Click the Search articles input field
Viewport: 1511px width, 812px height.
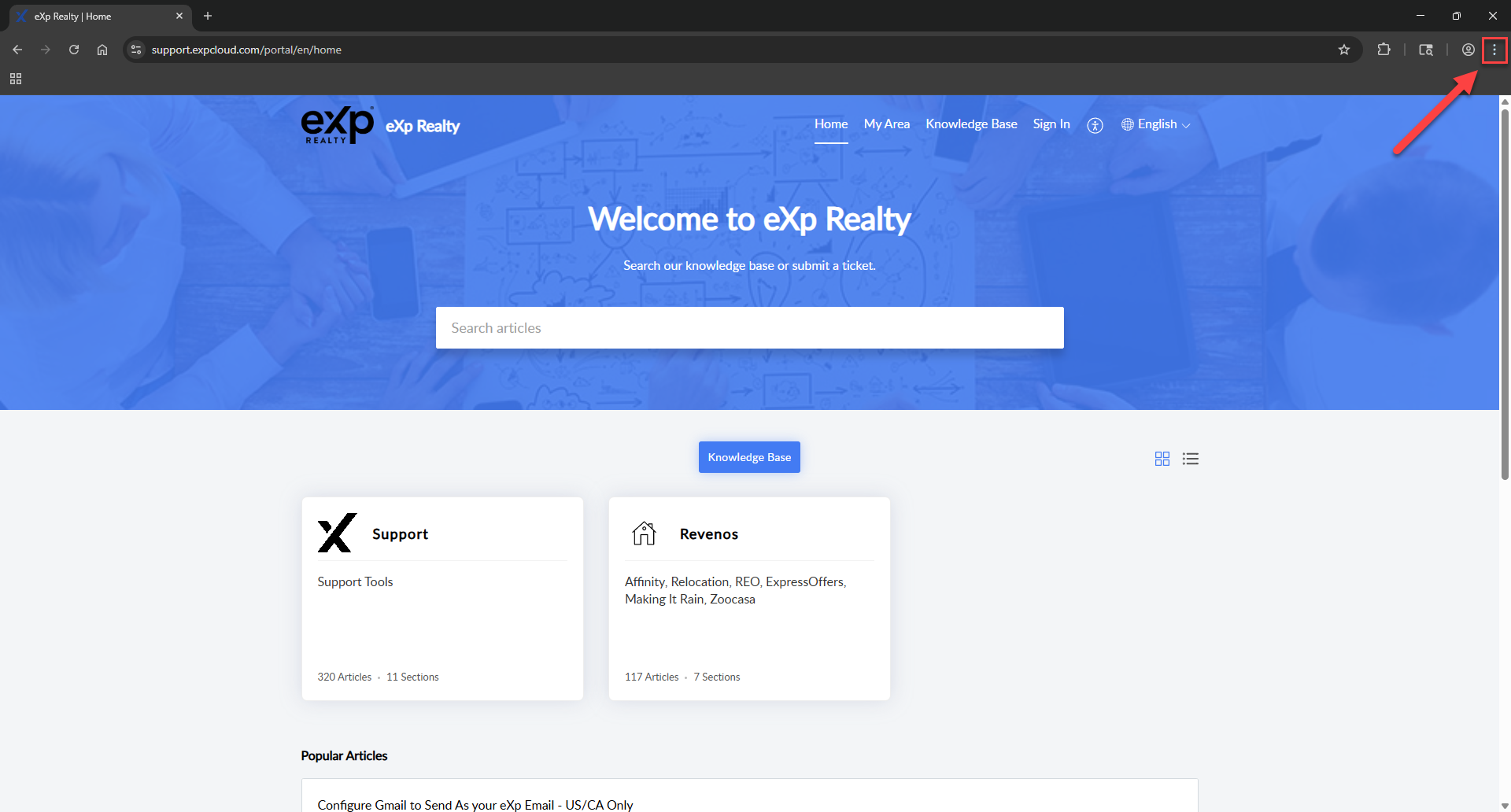[x=749, y=327]
